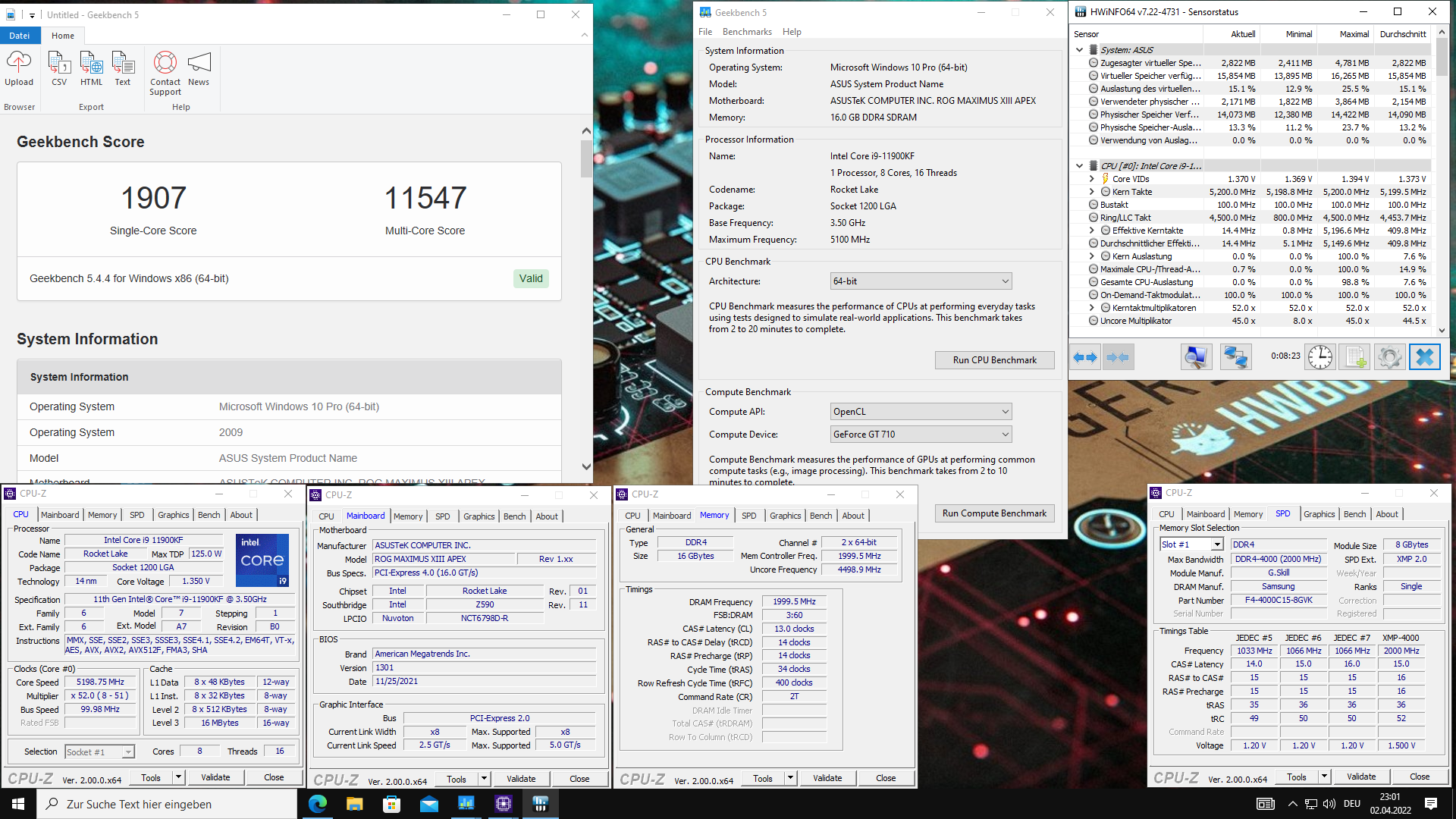Image resolution: width=1456 pixels, height=819 pixels.
Task: Open File menu in Geekbench 5
Action: pos(705,32)
